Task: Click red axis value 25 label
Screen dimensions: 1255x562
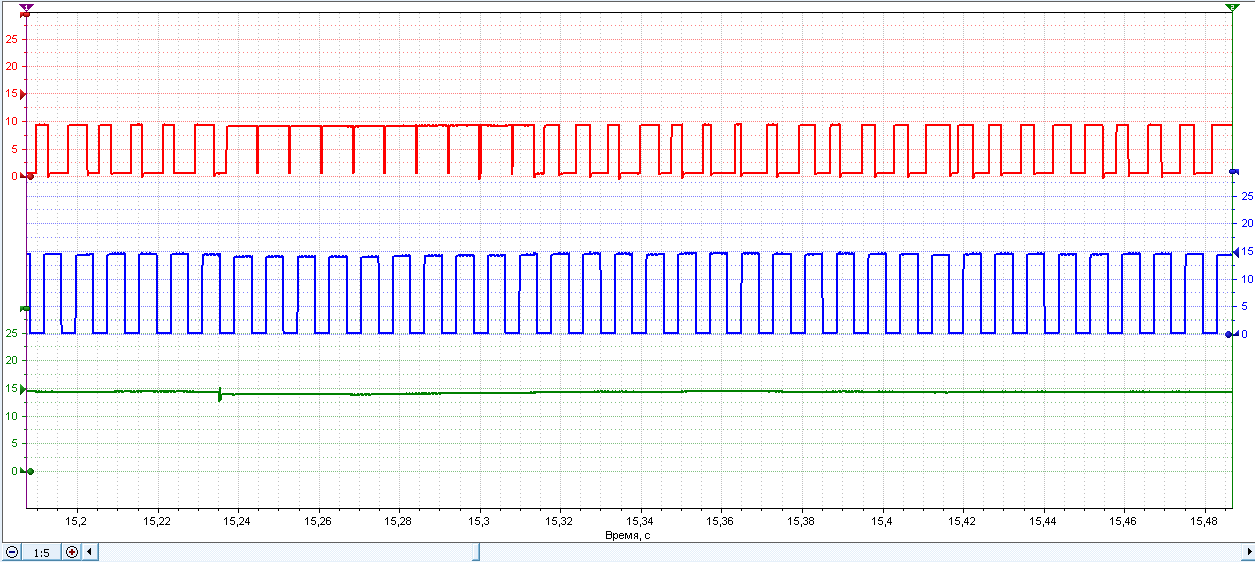Action: [x=12, y=39]
